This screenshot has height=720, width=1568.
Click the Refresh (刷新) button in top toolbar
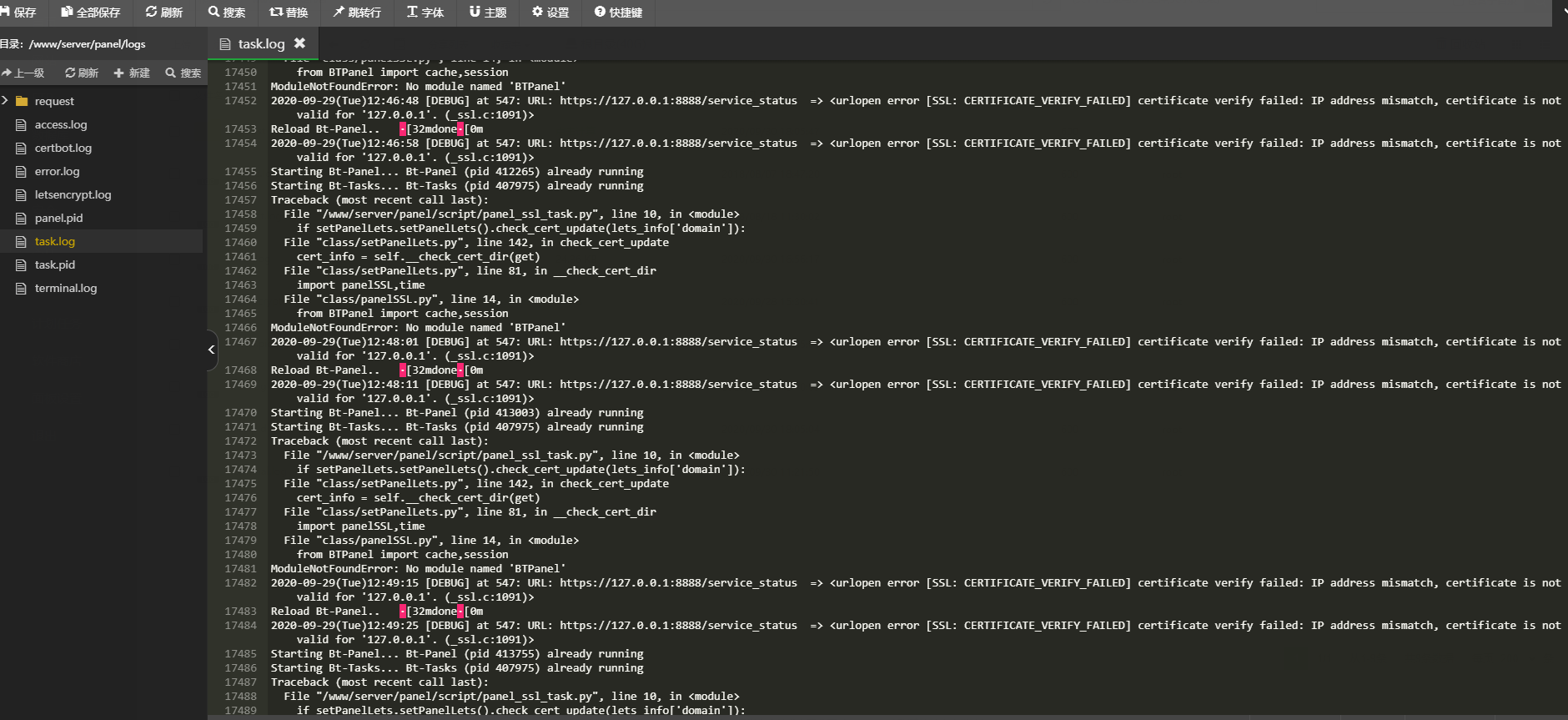pos(163,13)
